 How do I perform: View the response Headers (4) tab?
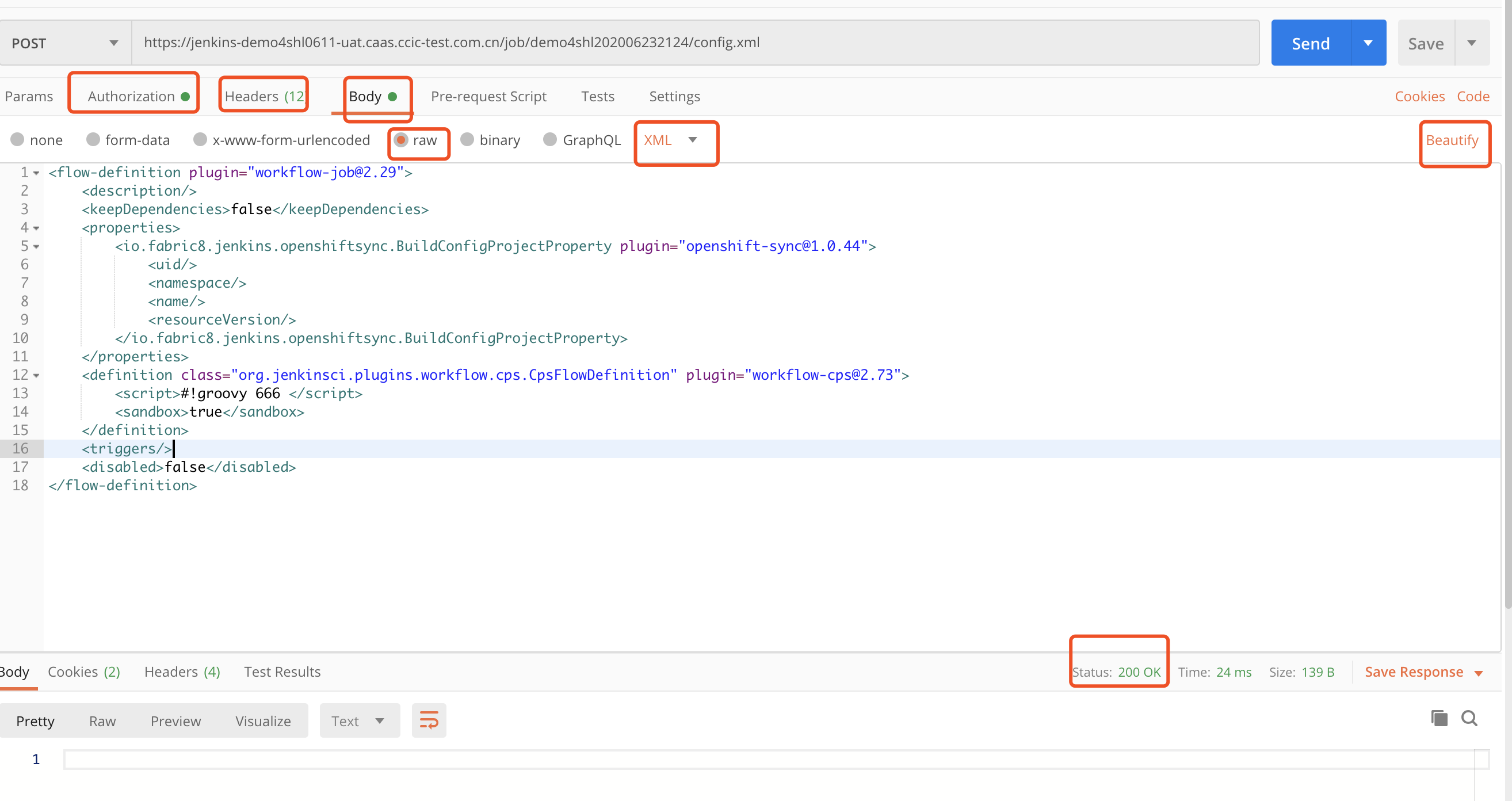pyautogui.click(x=182, y=671)
